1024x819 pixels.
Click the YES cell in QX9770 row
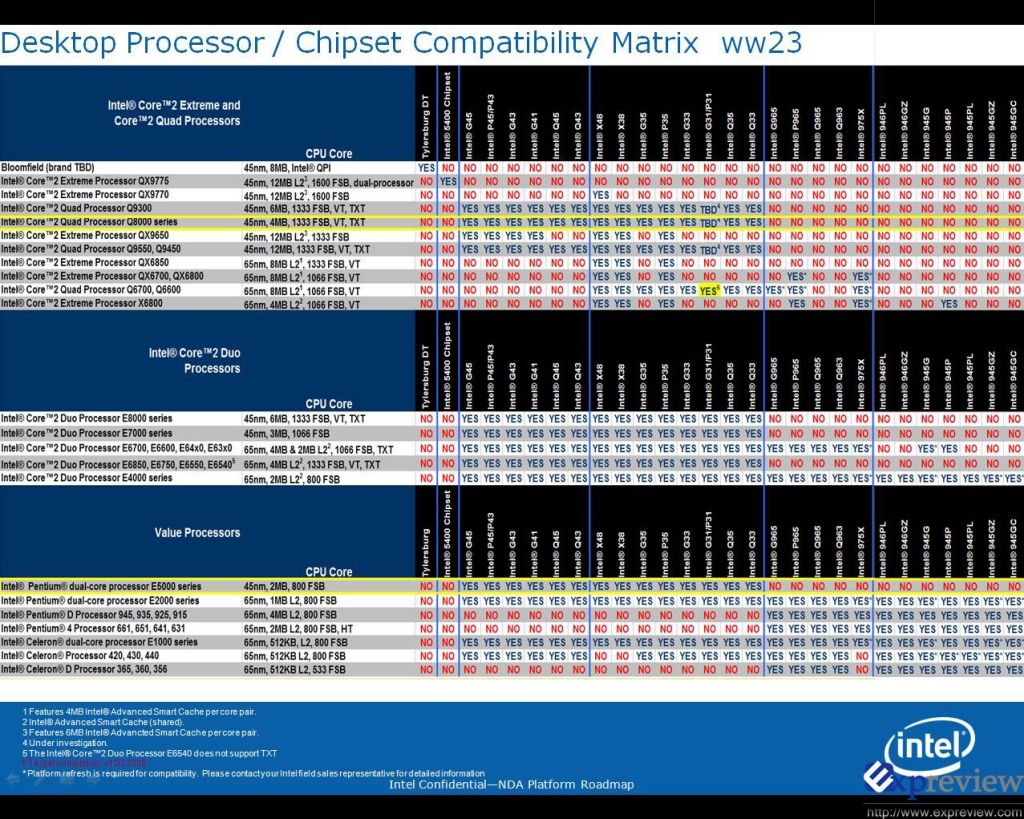pos(600,195)
